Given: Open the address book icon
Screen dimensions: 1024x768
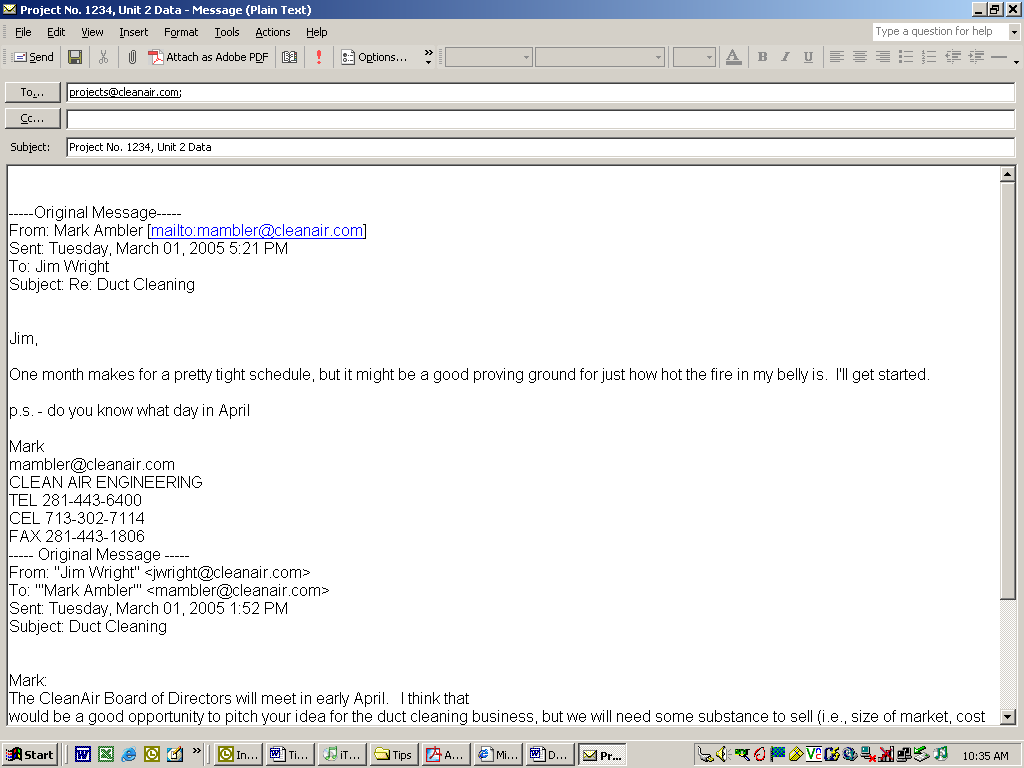Looking at the screenshot, I should point(289,57).
